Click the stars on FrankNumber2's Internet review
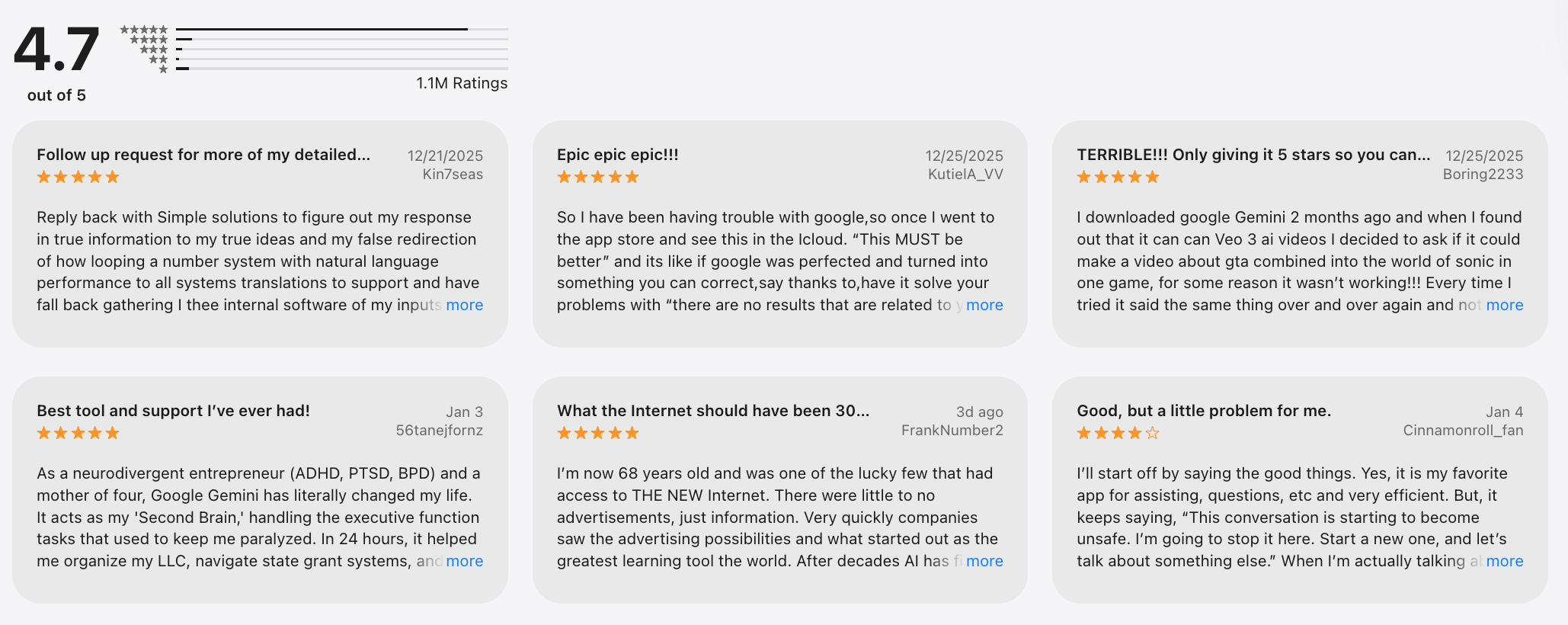The image size is (1568, 625). (x=597, y=433)
